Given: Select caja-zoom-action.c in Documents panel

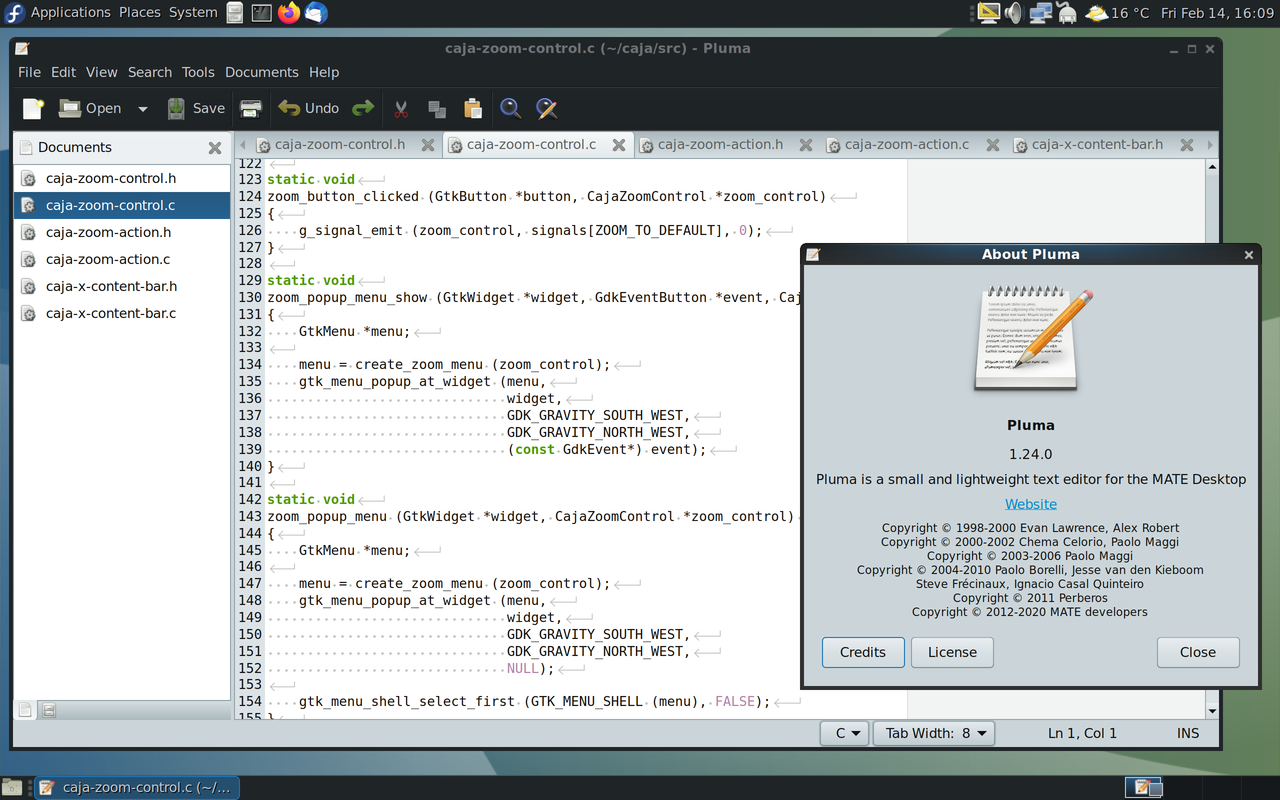Looking at the screenshot, I should point(122,259).
